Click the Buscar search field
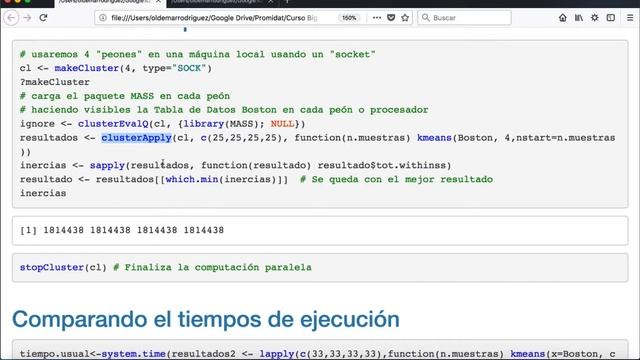 [464, 18]
